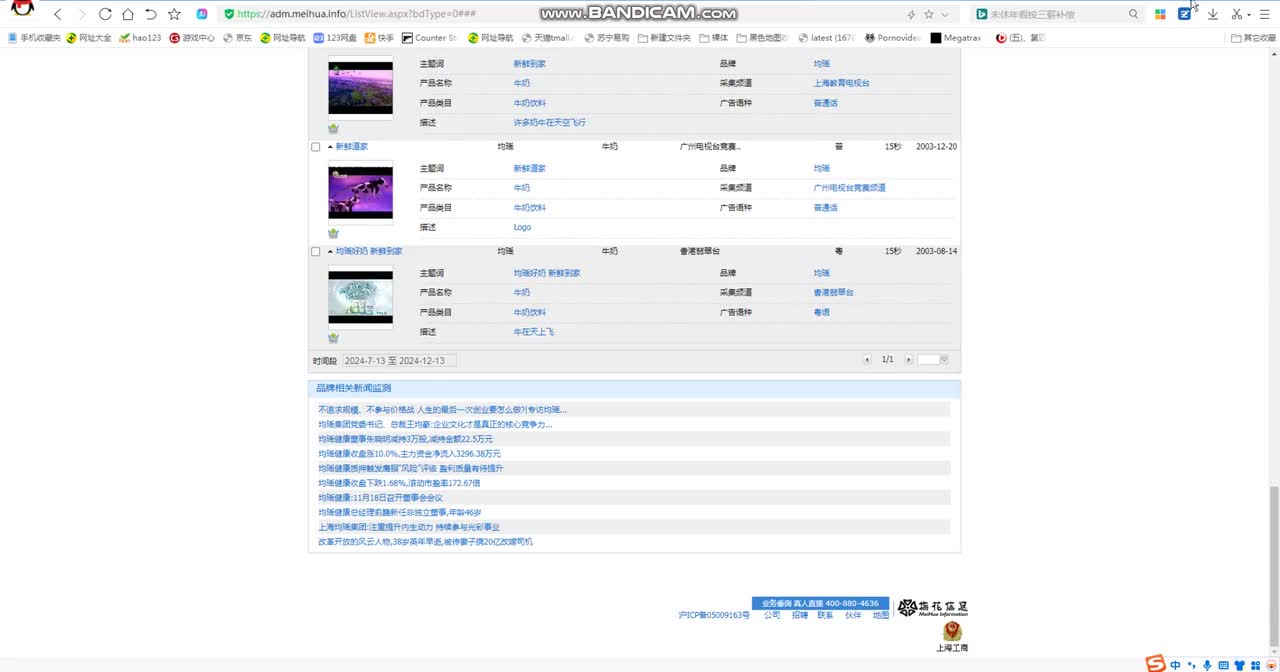Open the IME toolbox grid icon

pos(1254,665)
